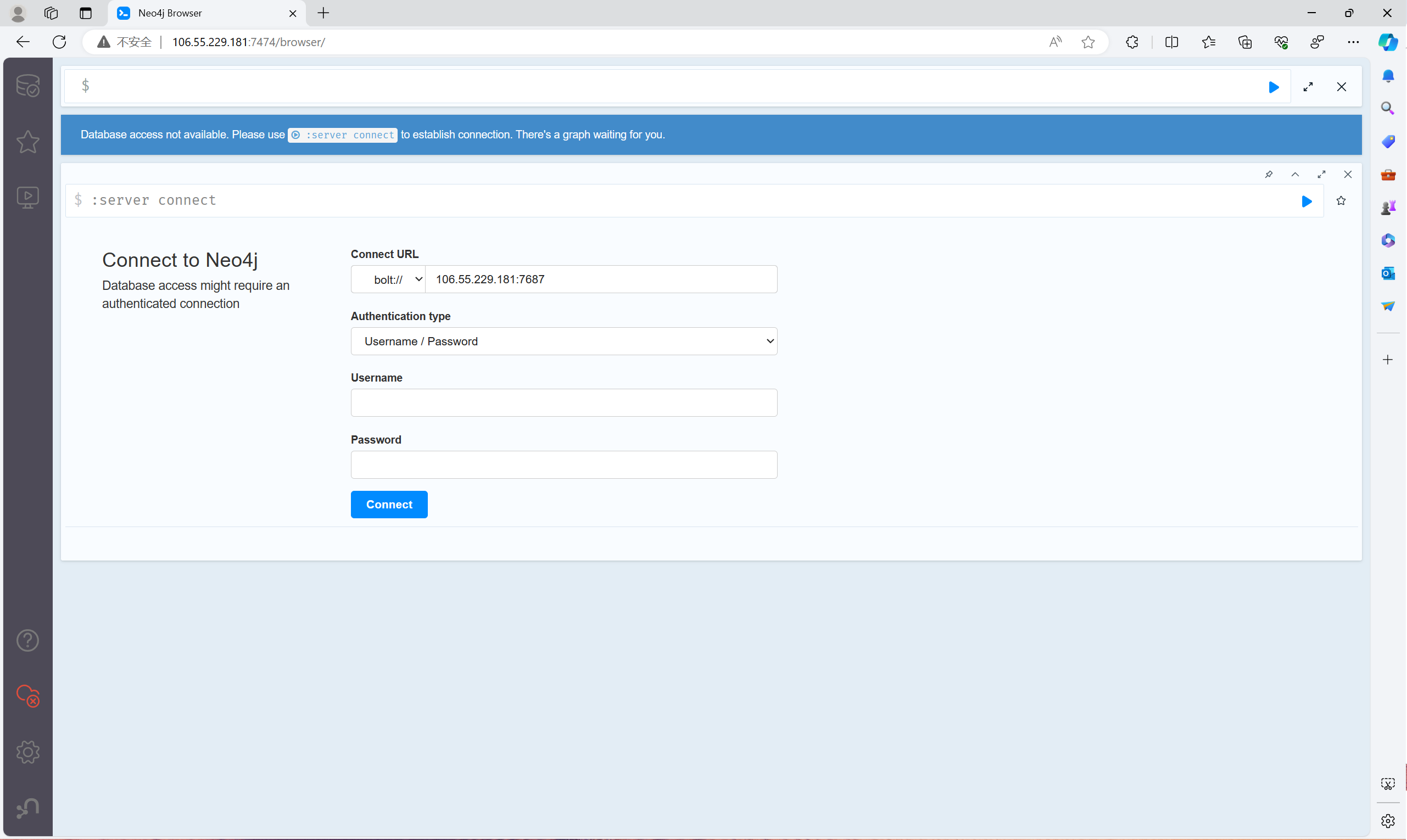Click the :server connect frame command text

pos(154,200)
